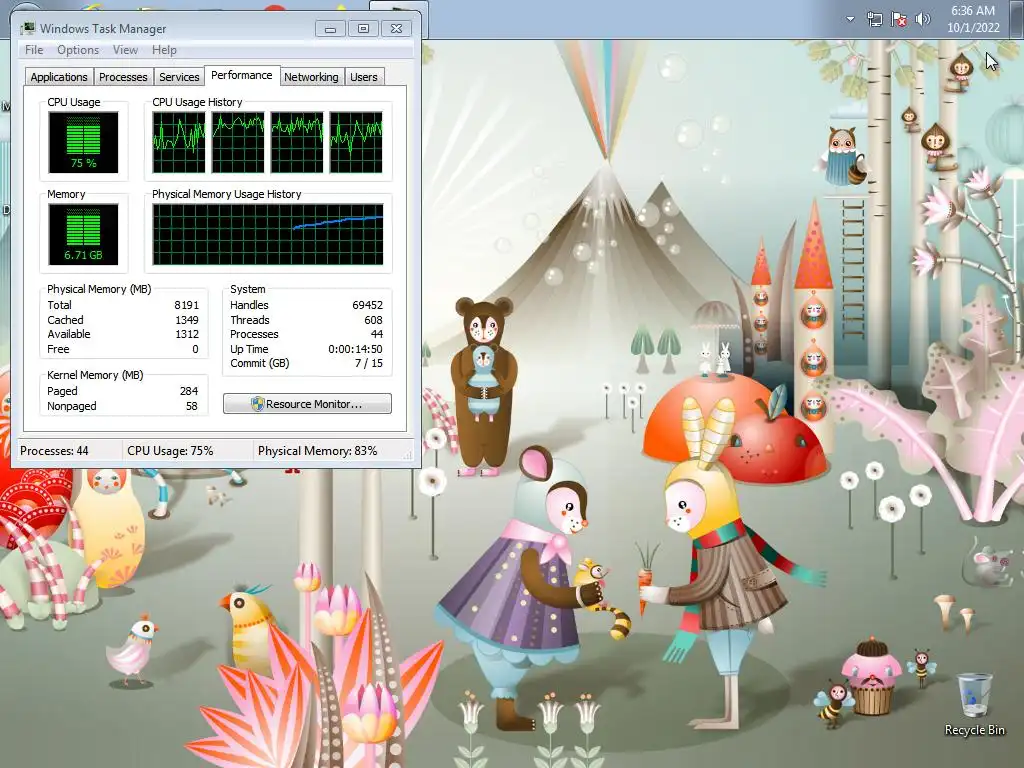Click the Nonpaged value 58
This screenshot has height=768, width=1024.
click(191, 406)
